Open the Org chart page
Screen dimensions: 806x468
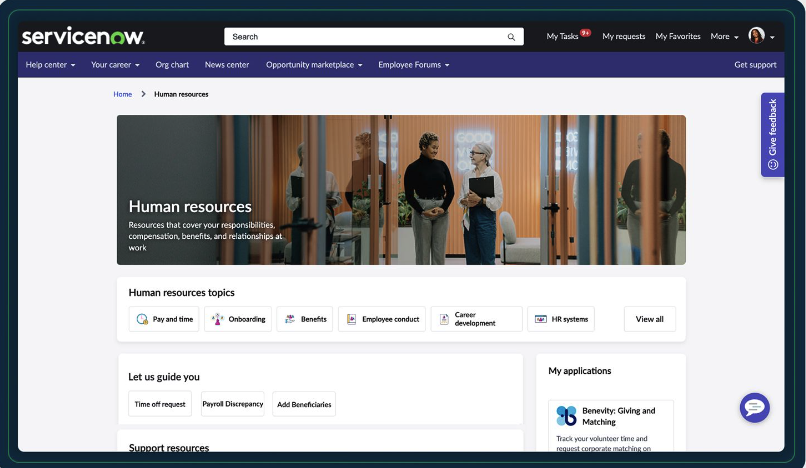(x=172, y=65)
